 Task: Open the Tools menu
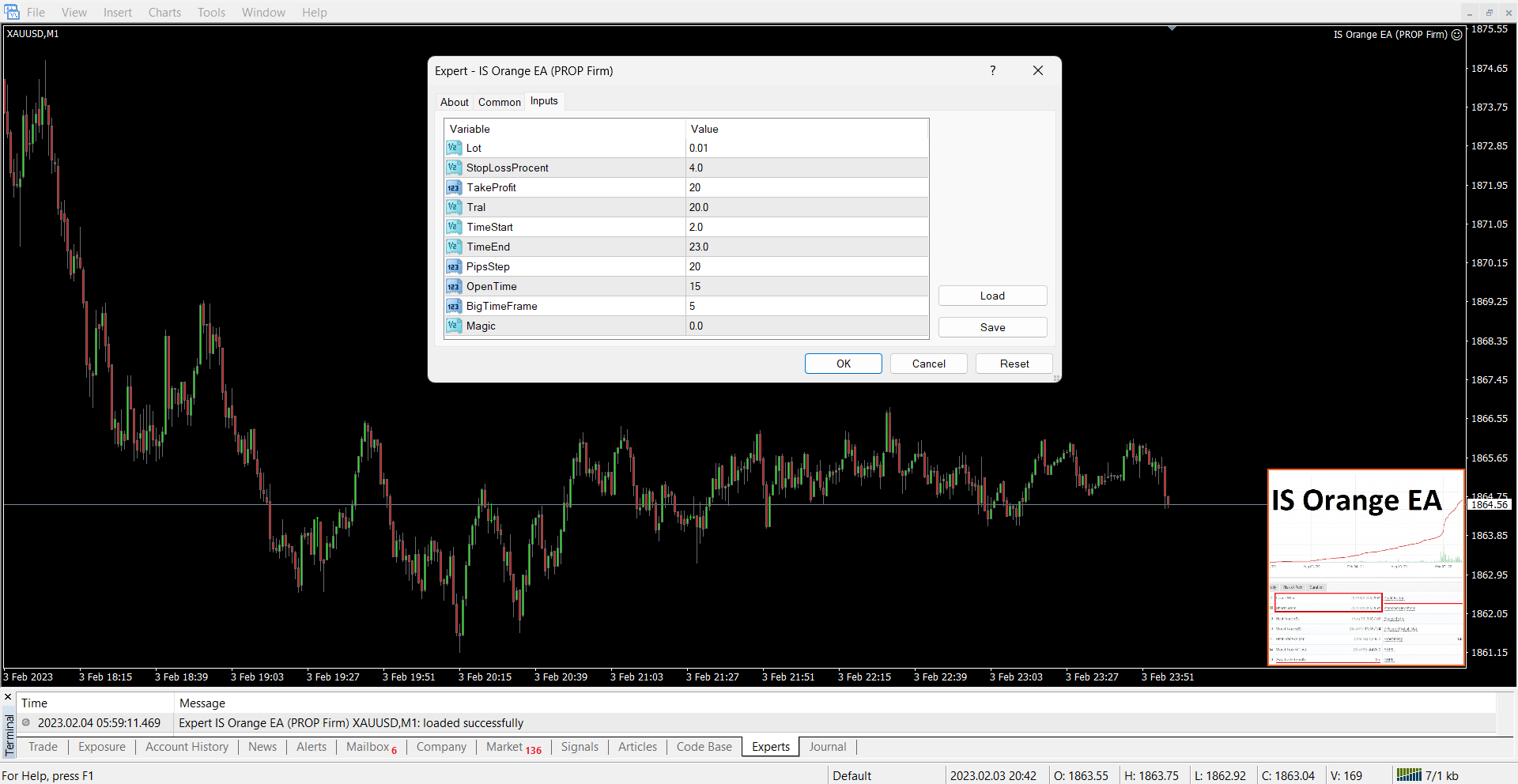(211, 13)
